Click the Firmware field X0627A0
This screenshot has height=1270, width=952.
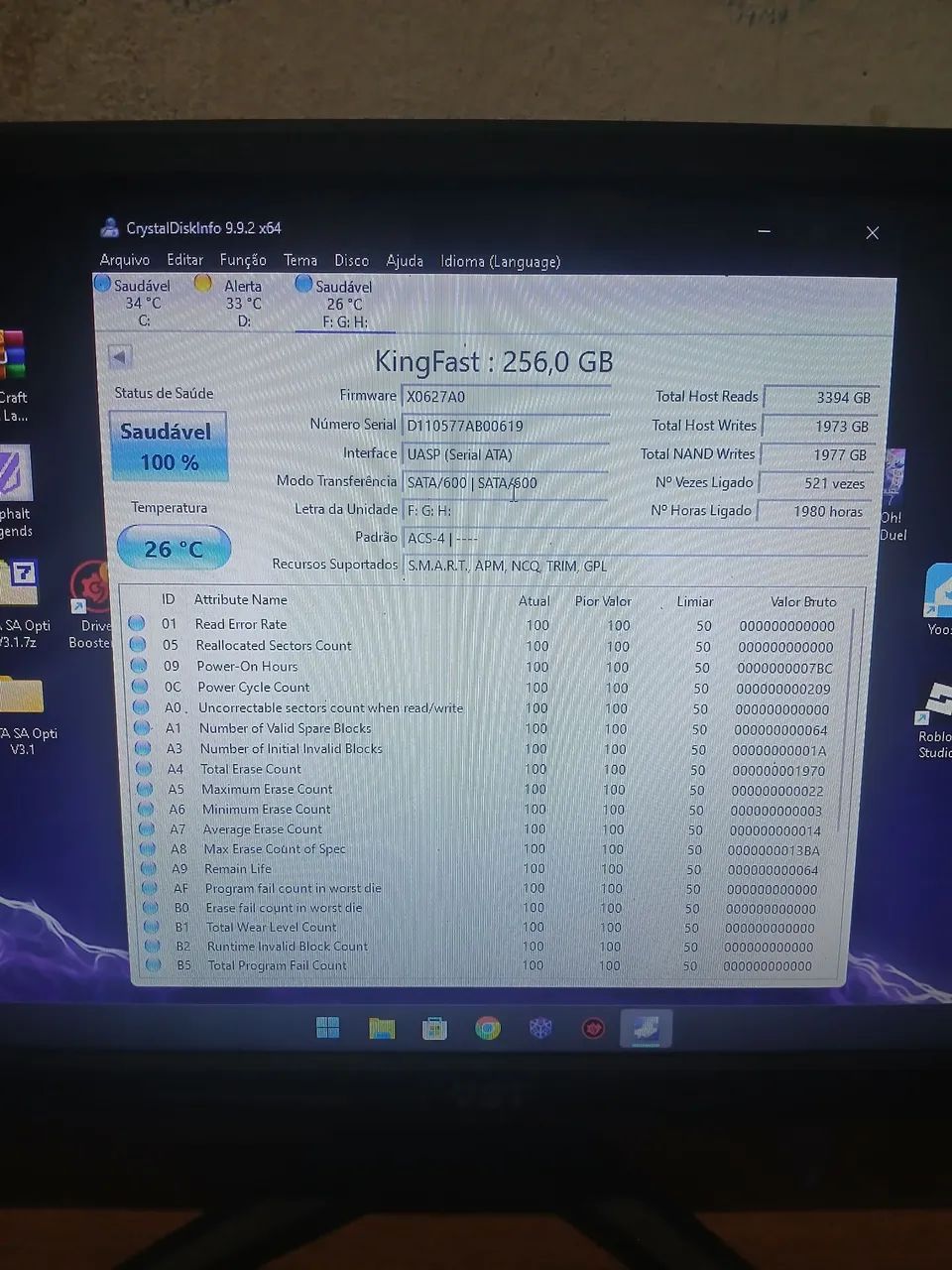pos(506,396)
